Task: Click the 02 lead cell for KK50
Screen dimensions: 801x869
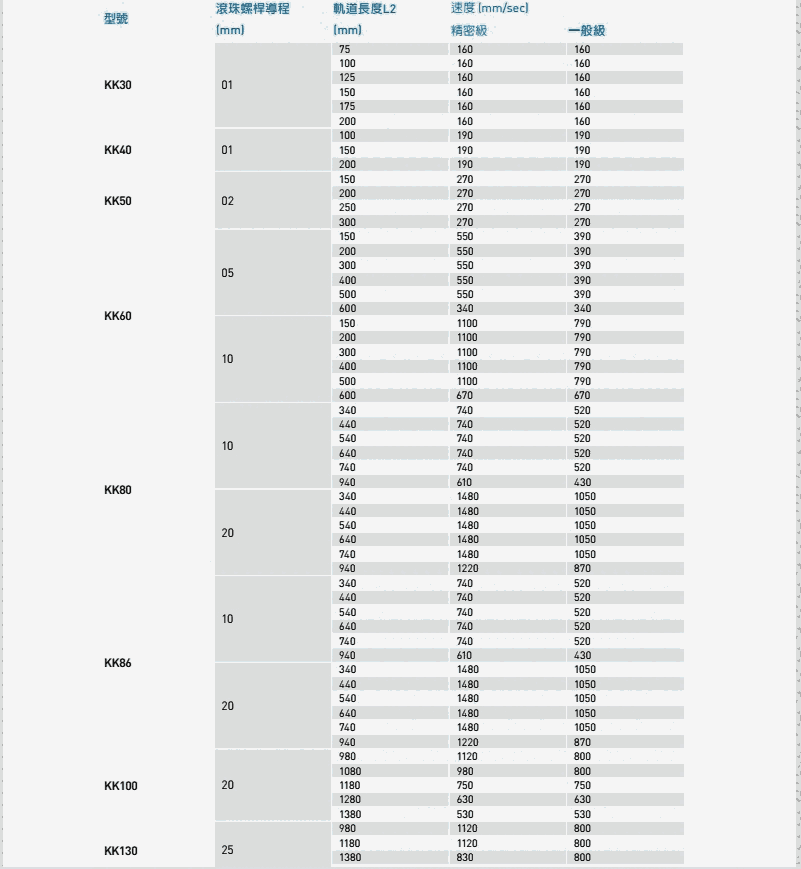Action: point(228,201)
